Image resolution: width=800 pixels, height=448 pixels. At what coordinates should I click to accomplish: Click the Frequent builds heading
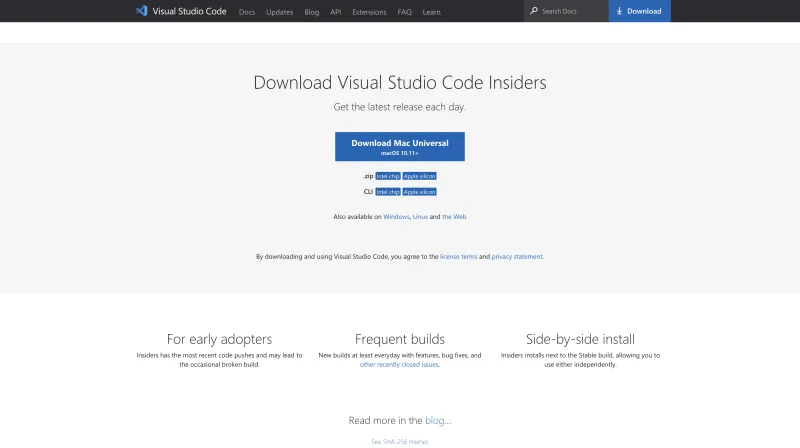pos(399,339)
